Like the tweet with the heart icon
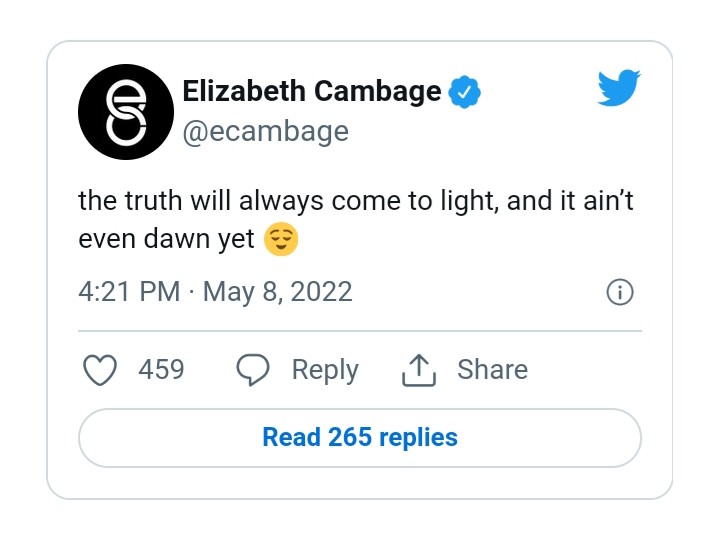The image size is (720, 547). click(x=99, y=370)
